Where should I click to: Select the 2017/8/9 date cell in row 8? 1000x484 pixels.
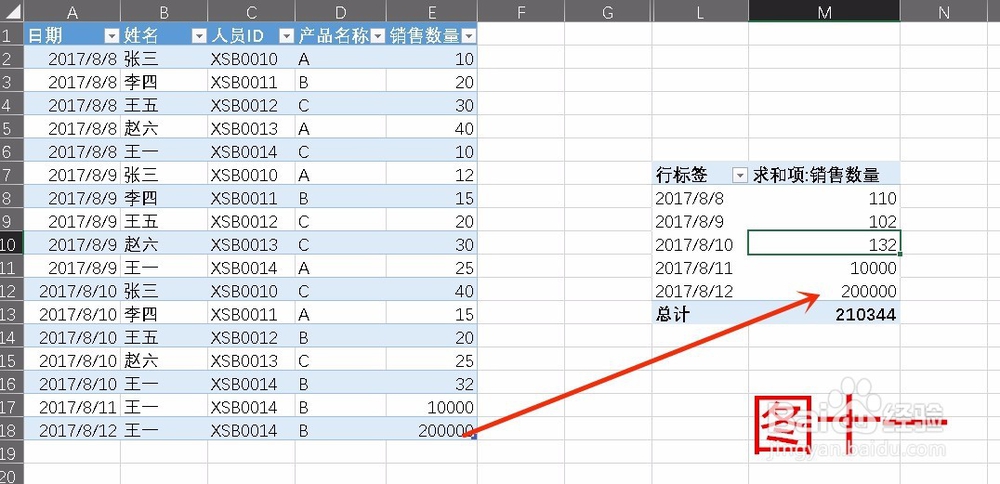click(71, 198)
